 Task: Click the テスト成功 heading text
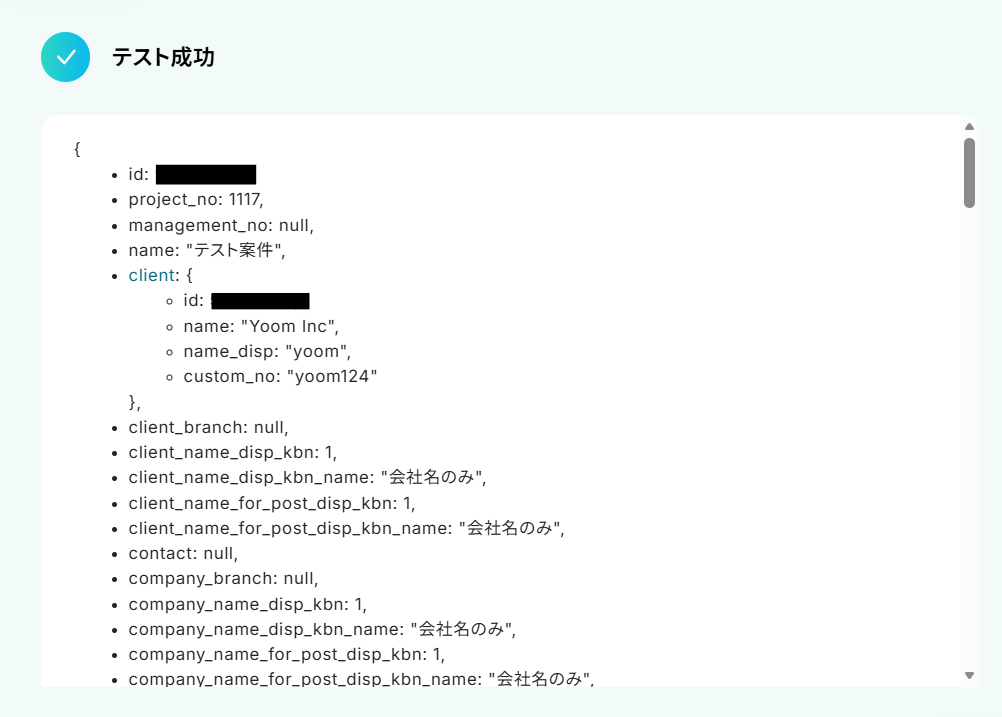pyautogui.click(x=164, y=57)
